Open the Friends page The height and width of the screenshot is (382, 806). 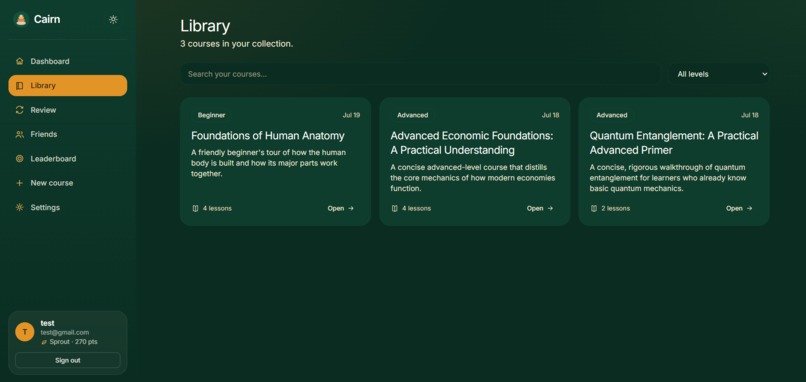(67, 134)
